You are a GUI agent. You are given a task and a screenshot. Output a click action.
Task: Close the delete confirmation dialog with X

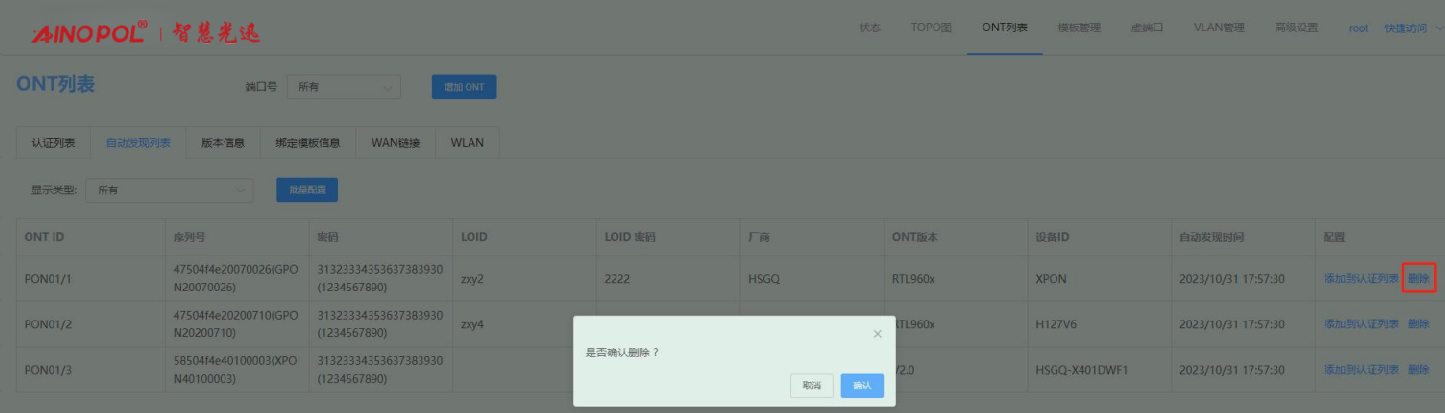pos(877,333)
